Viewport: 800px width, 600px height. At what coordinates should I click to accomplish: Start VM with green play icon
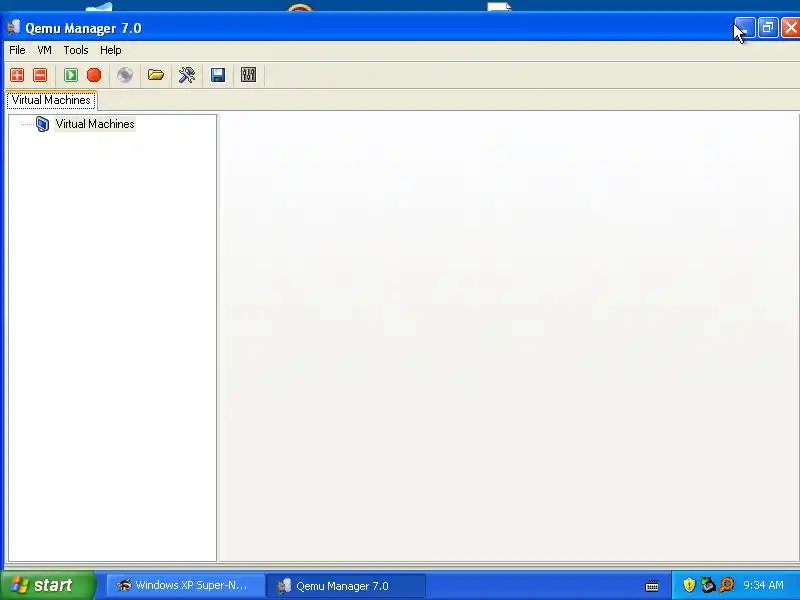click(x=71, y=75)
